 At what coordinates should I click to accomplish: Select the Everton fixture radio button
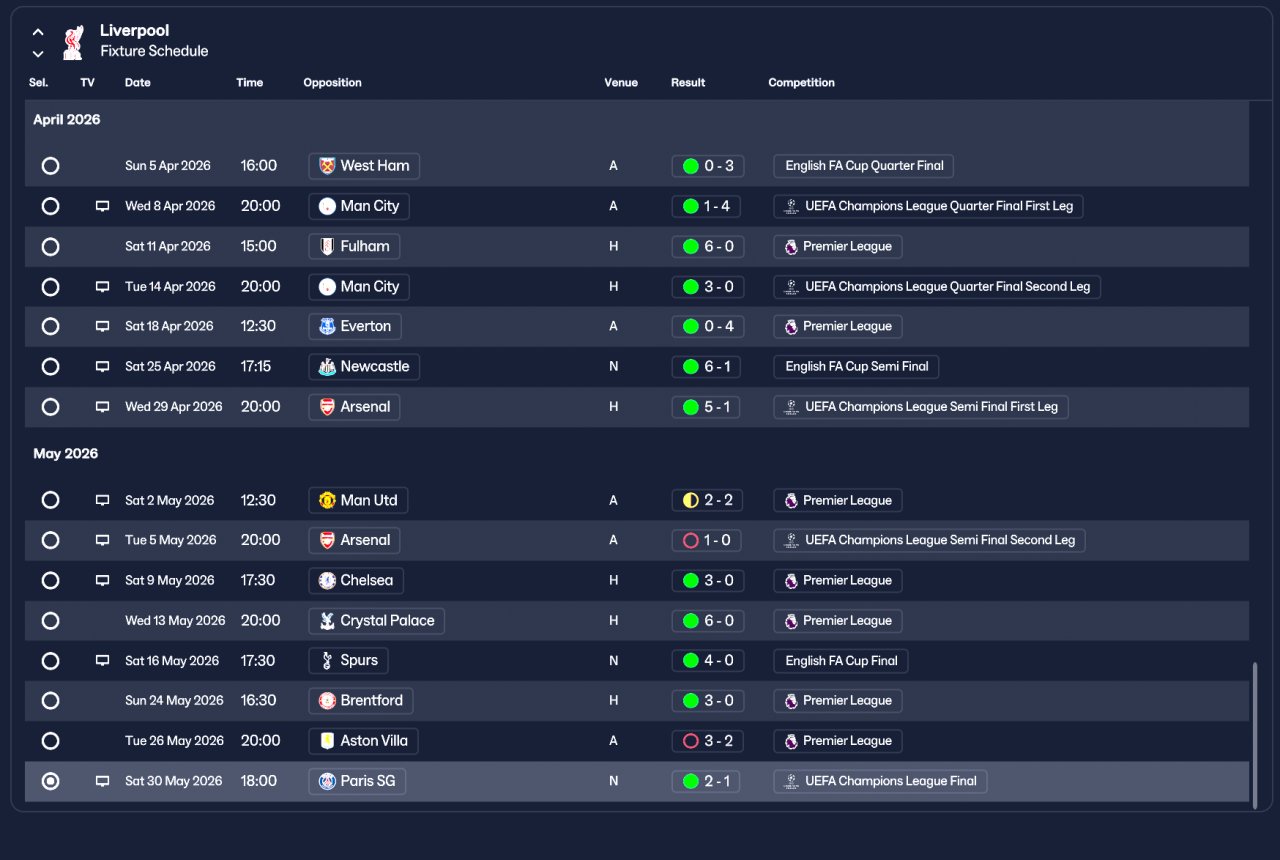pyautogui.click(x=50, y=326)
